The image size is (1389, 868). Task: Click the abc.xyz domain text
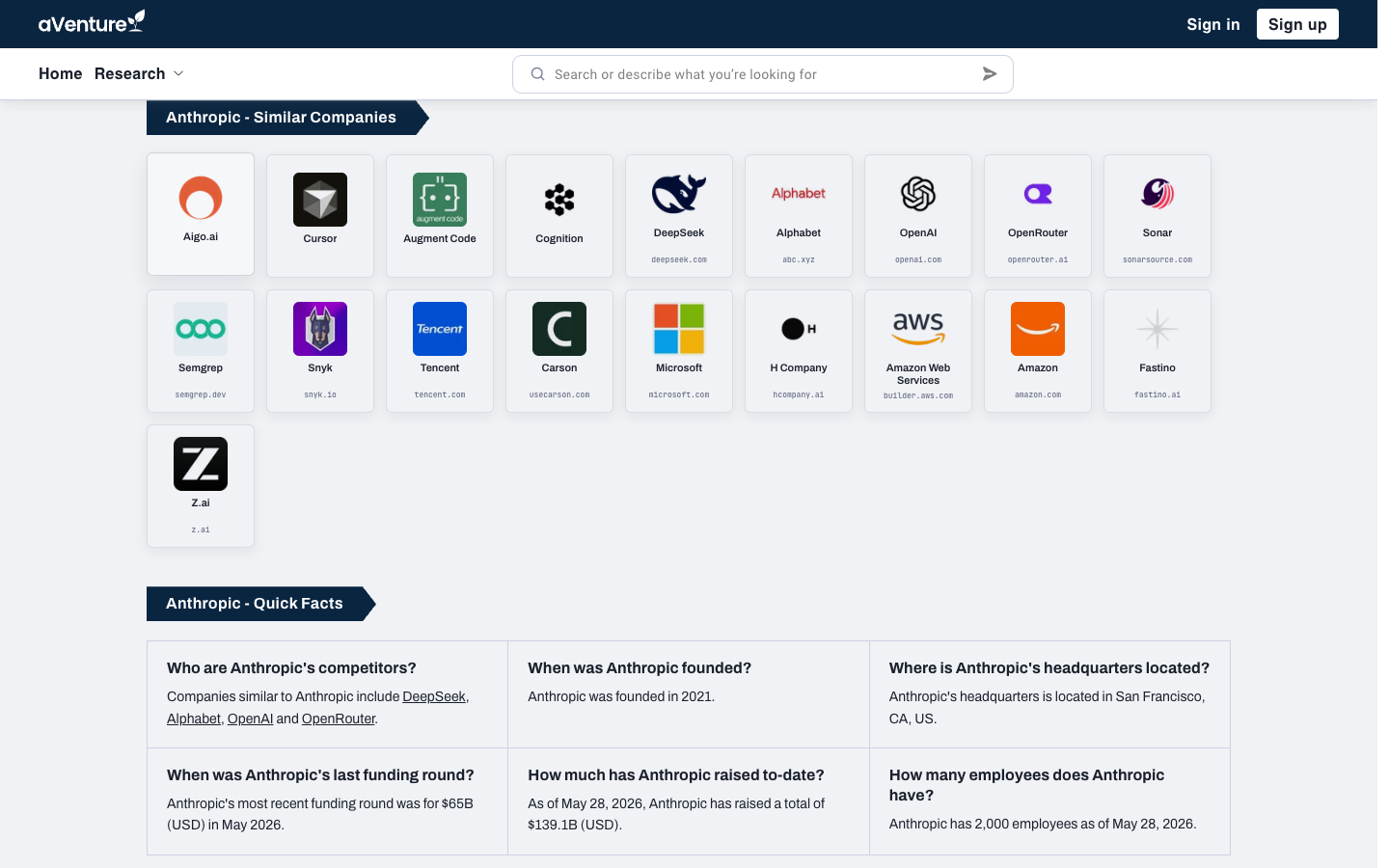pyautogui.click(x=799, y=259)
